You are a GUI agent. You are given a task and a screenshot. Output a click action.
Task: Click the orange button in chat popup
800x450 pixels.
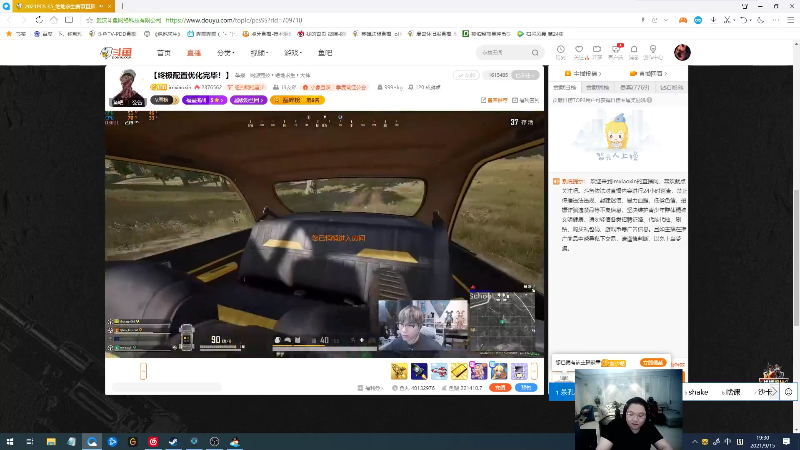[x=653, y=363]
